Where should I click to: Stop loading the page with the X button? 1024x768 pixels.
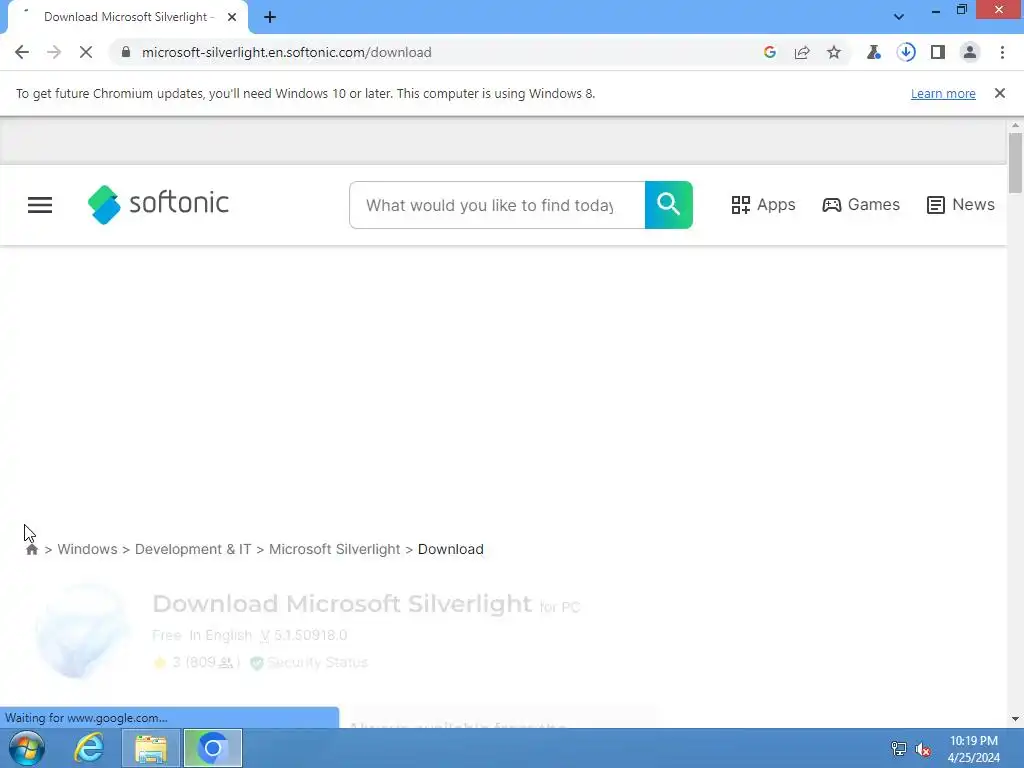point(86,52)
